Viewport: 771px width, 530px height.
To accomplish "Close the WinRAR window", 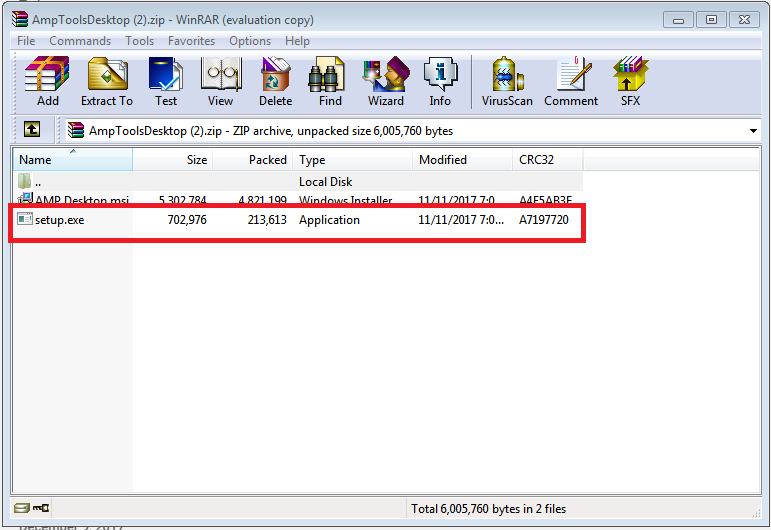I will pos(744,20).
